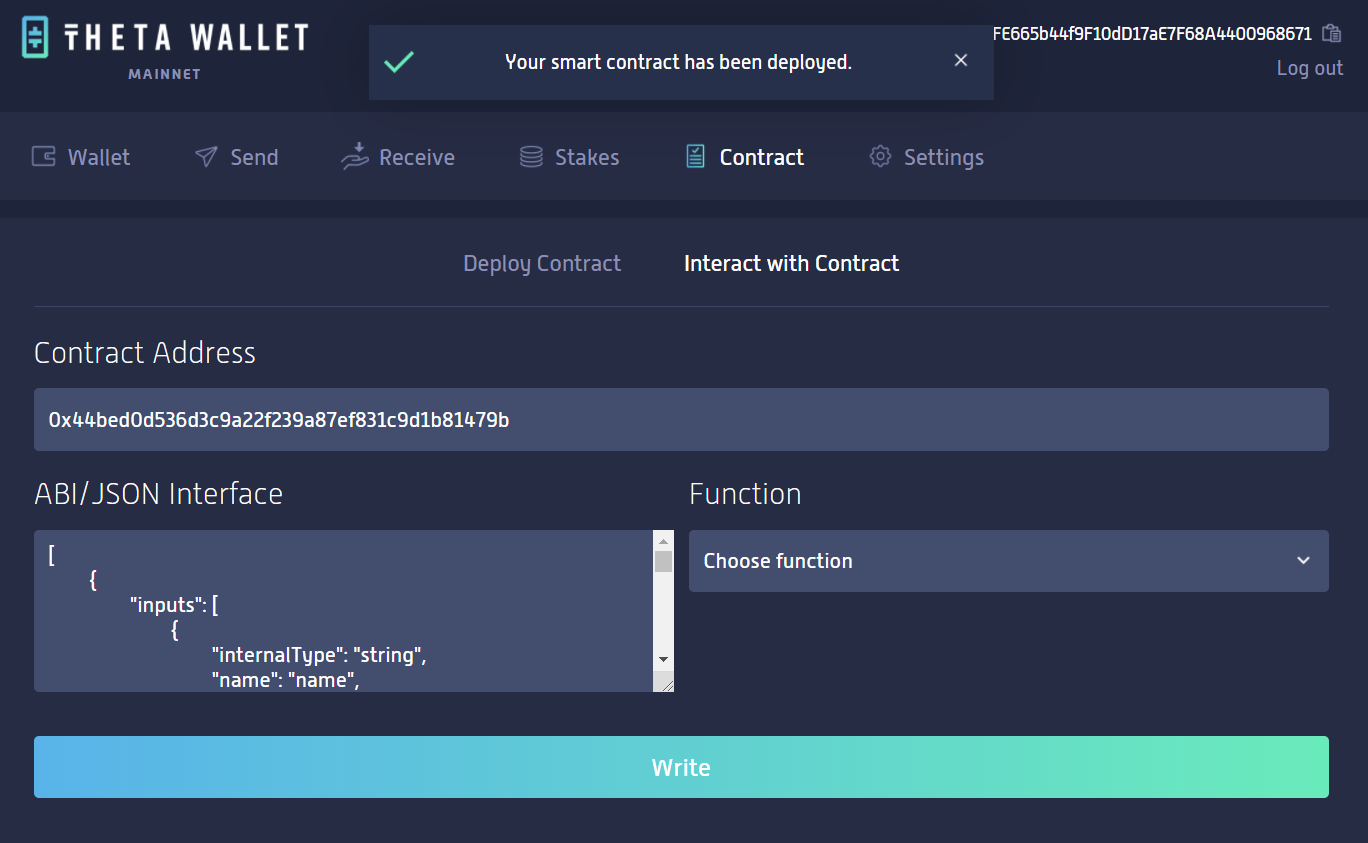Click the "name": "name" line in ABI
1368x843 pixels.
pos(285,681)
